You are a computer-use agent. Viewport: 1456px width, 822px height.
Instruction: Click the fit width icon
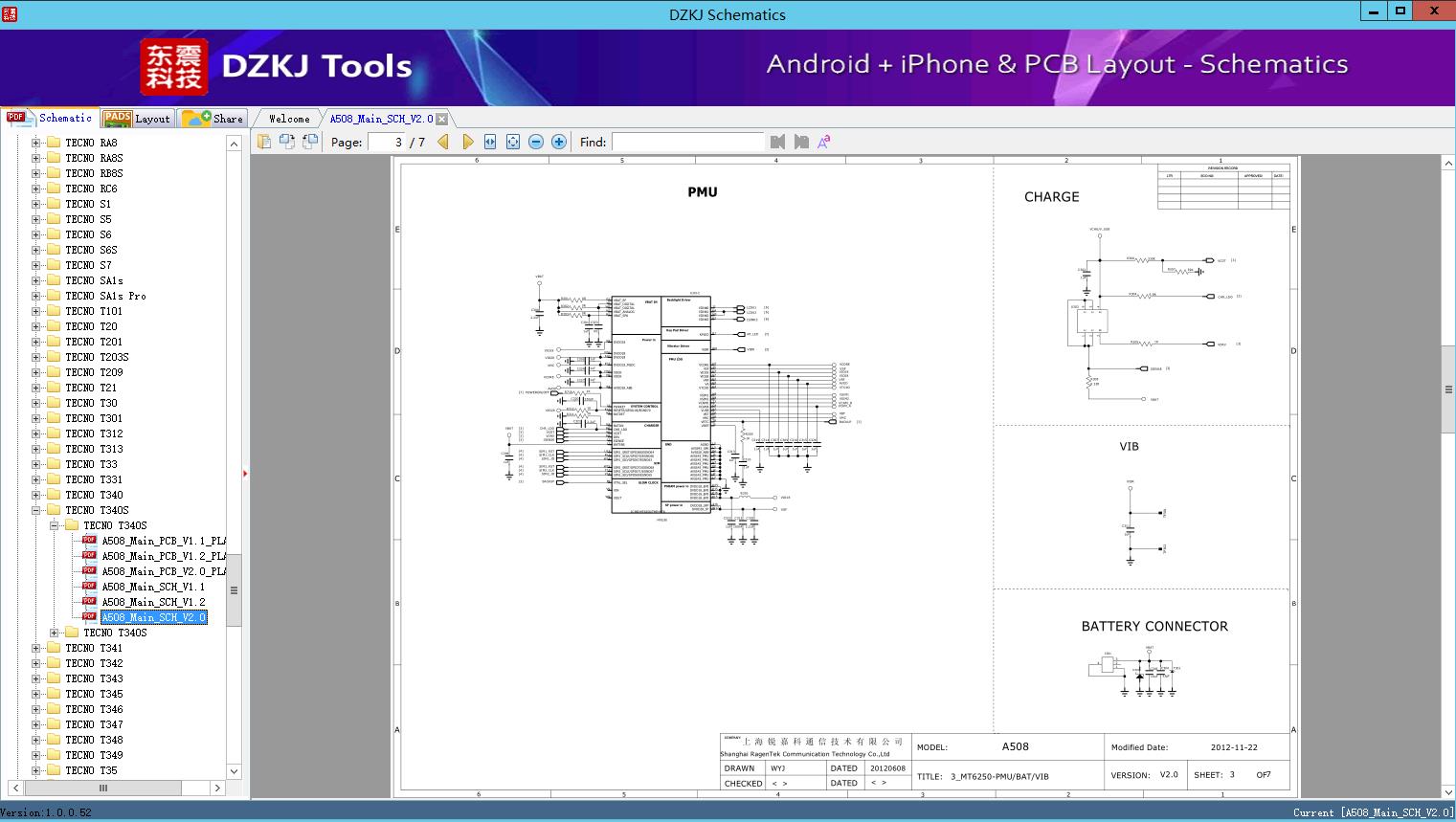pyautogui.click(x=490, y=142)
